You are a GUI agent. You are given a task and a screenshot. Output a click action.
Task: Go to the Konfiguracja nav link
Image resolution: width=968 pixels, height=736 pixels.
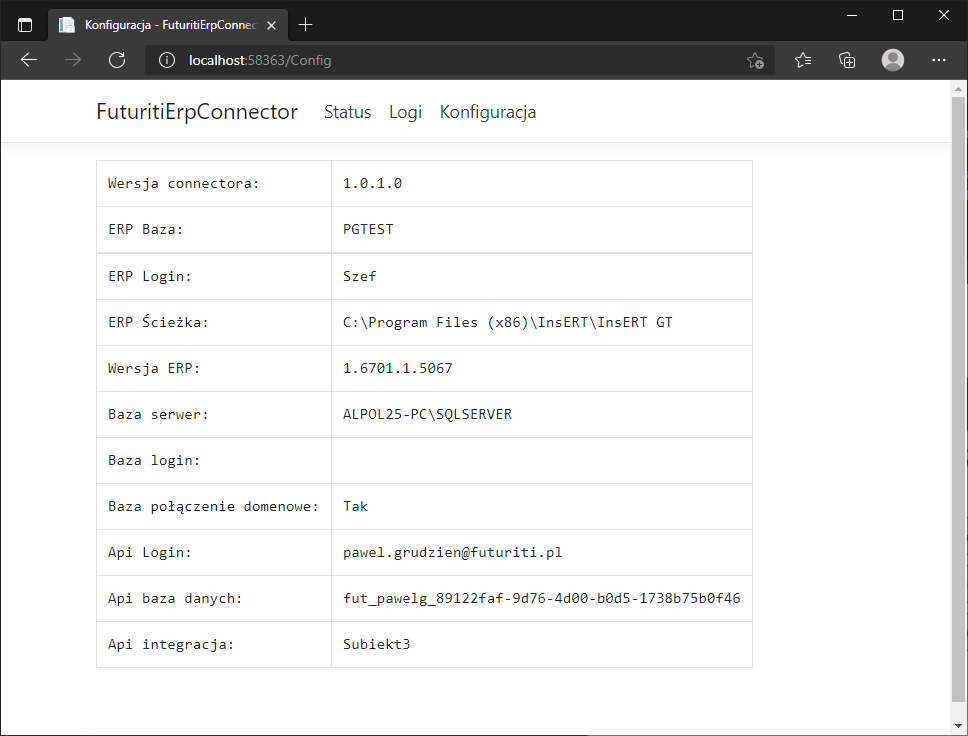pos(488,112)
